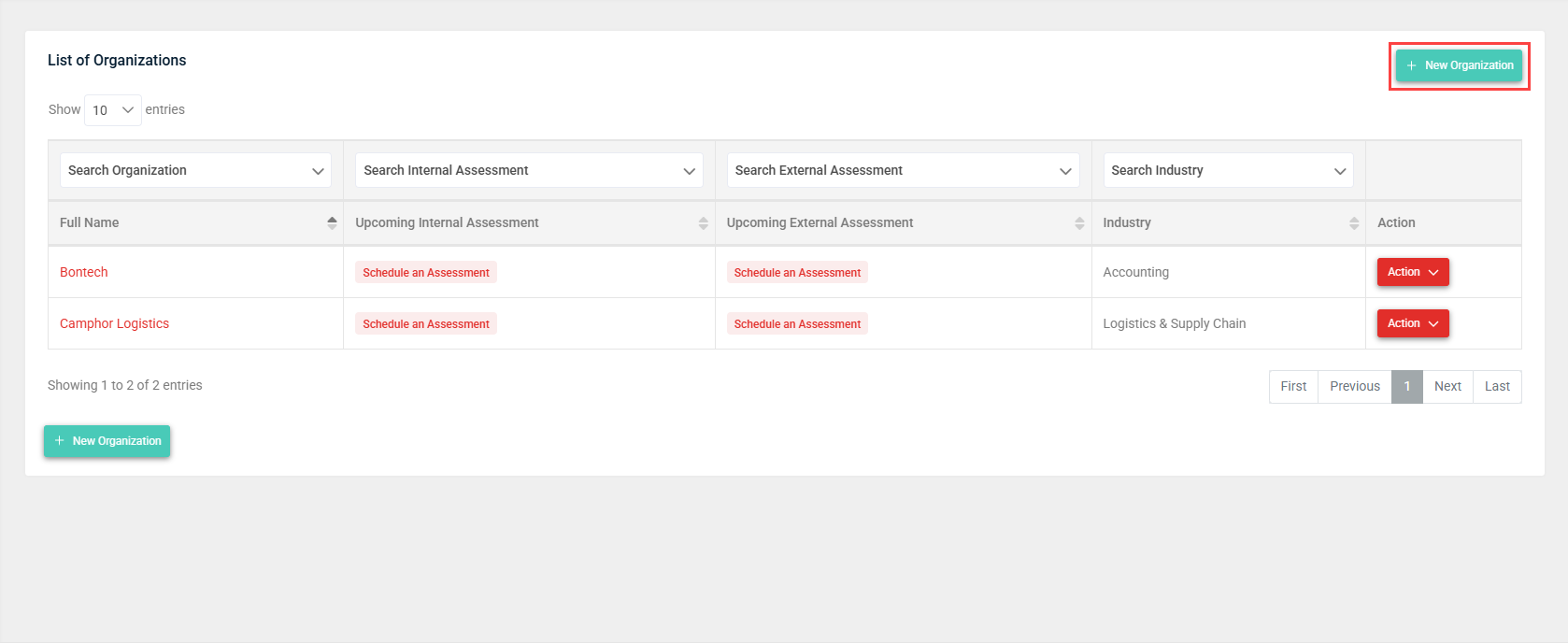This screenshot has width=1568, height=643.
Task: Sort the Upcoming External Assessment column
Action: coord(1079,222)
